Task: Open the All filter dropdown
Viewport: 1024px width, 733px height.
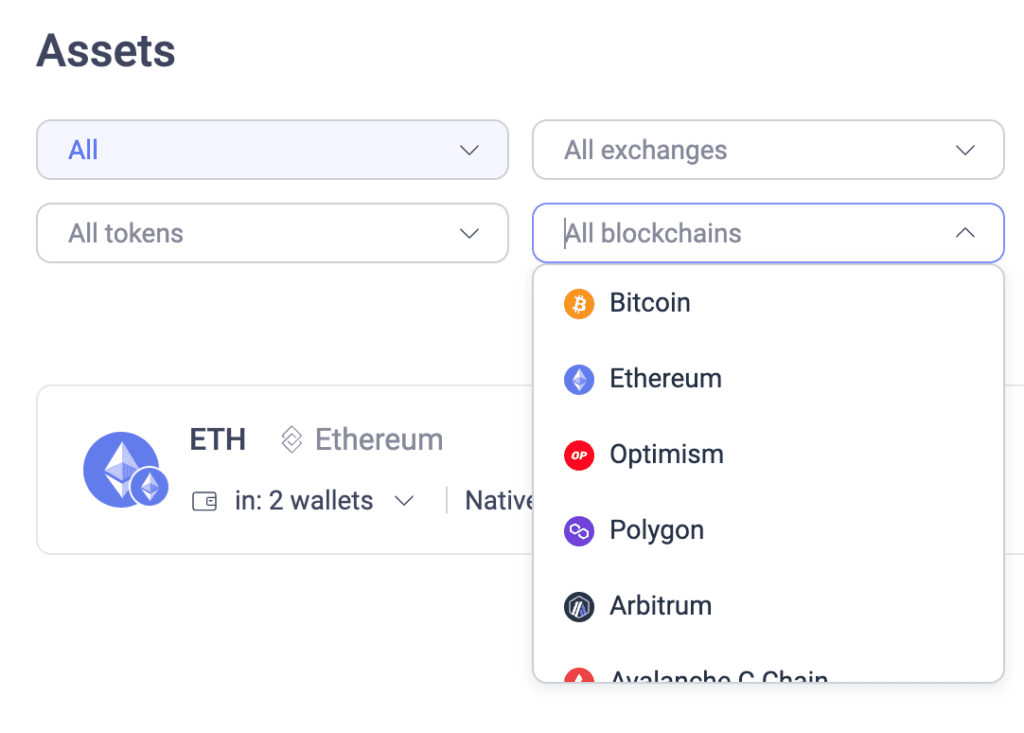Action: [272, 149]
